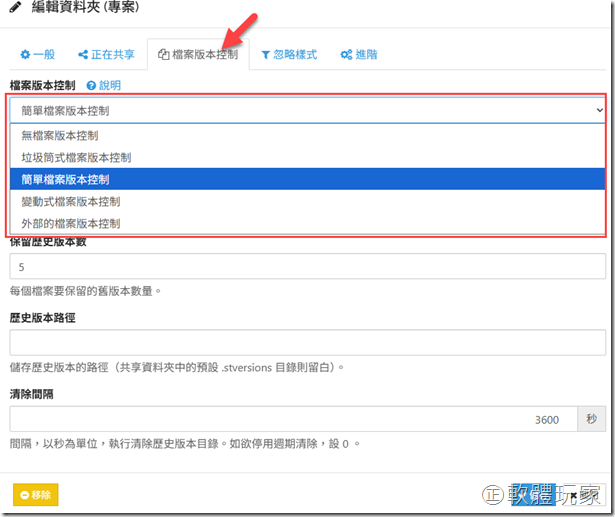The width and height of the screenshot is (615, 517).
Task: Click the 秒 unit label next to 3600
Action: 592,419
